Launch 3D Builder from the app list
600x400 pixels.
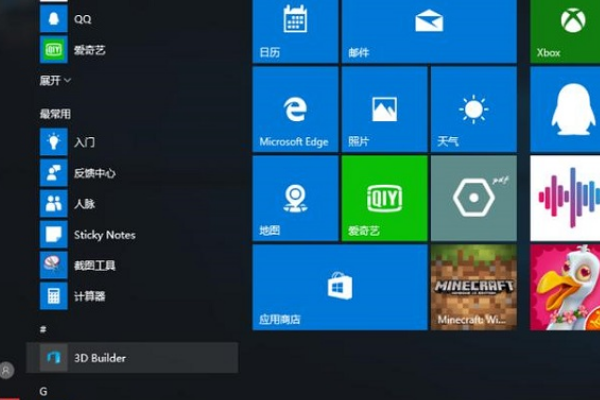point(132,358)
